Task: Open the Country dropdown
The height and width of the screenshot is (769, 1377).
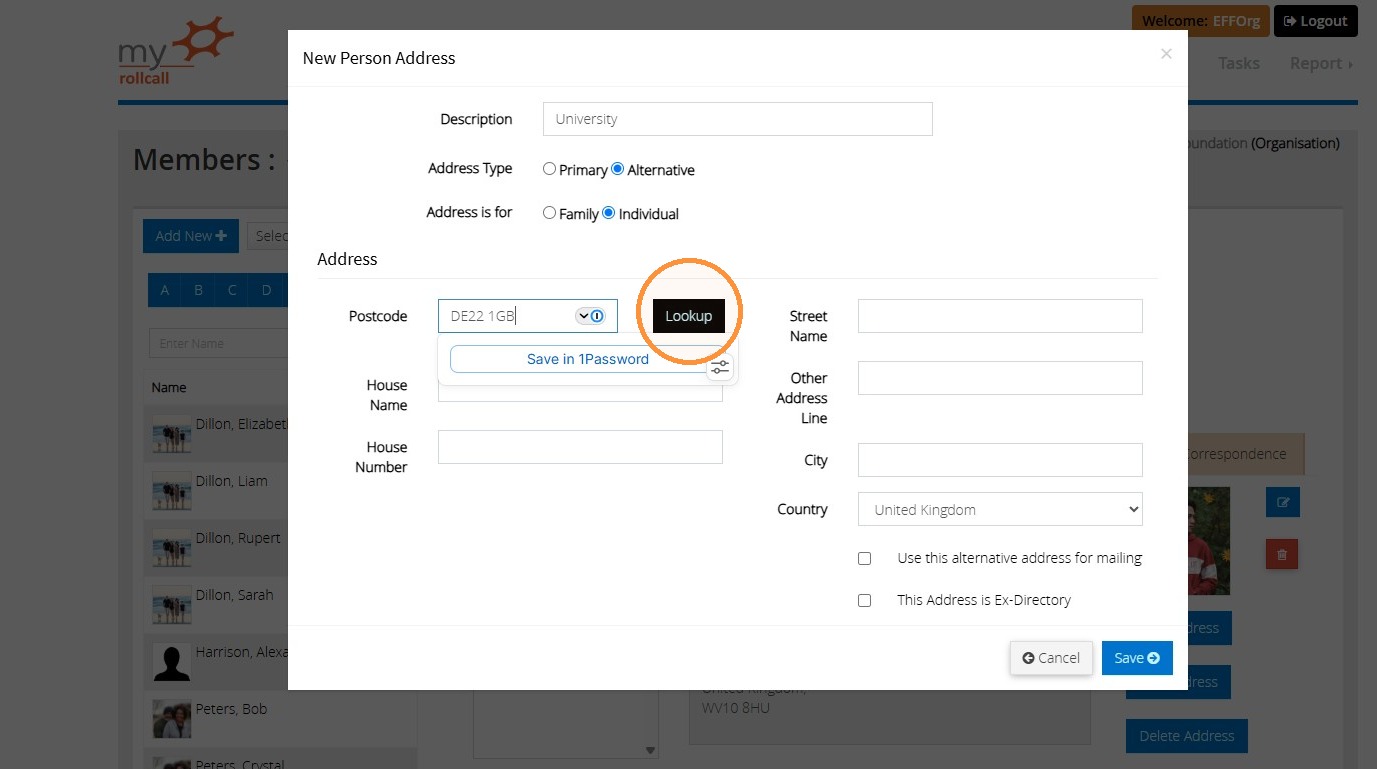Action: point(1000,509)
